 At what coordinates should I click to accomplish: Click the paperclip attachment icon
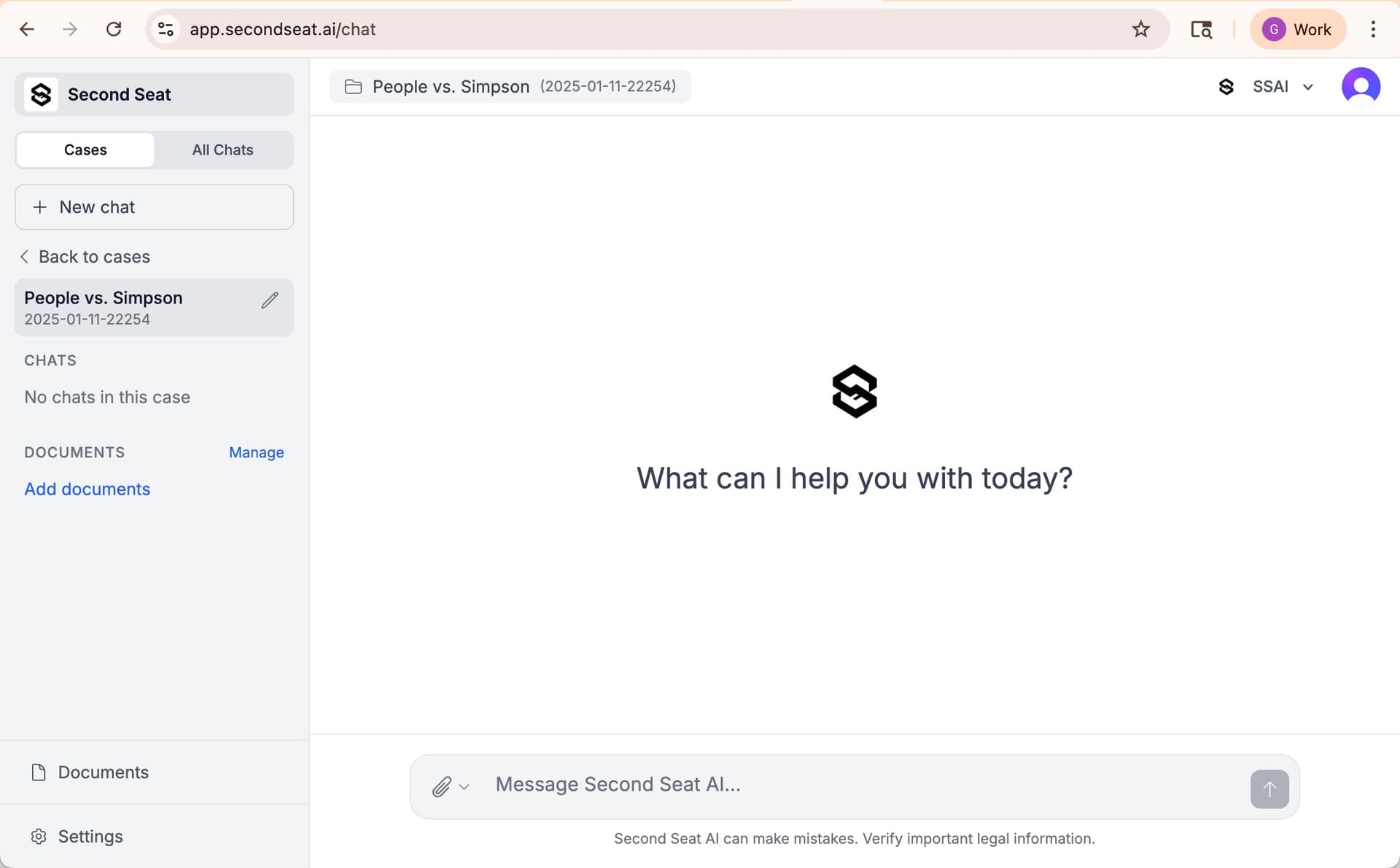[x=441, y=787]
